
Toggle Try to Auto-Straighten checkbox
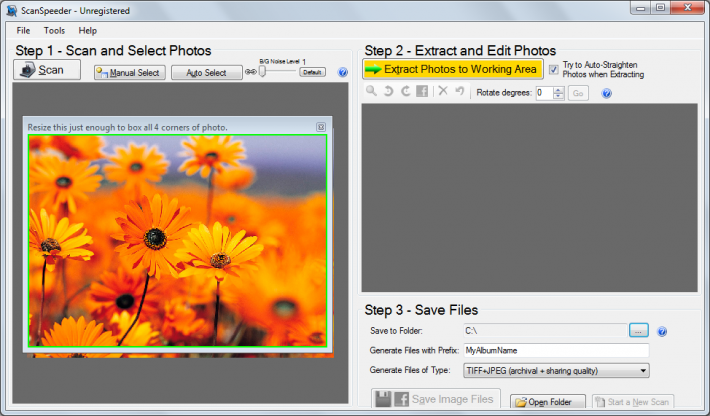[553, 70]
